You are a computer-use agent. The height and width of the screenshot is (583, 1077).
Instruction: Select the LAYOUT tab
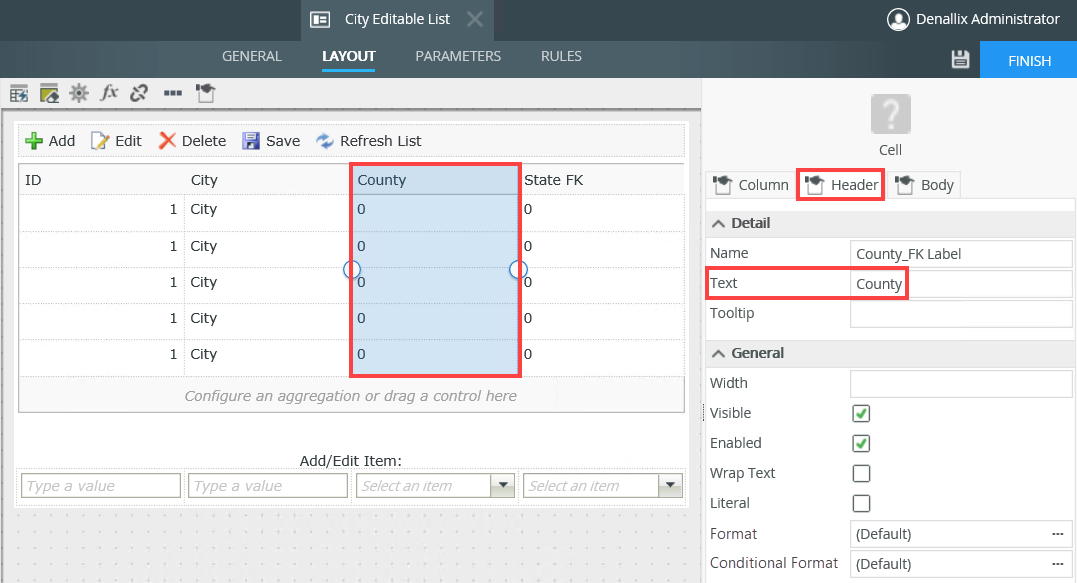pos(348,56)
